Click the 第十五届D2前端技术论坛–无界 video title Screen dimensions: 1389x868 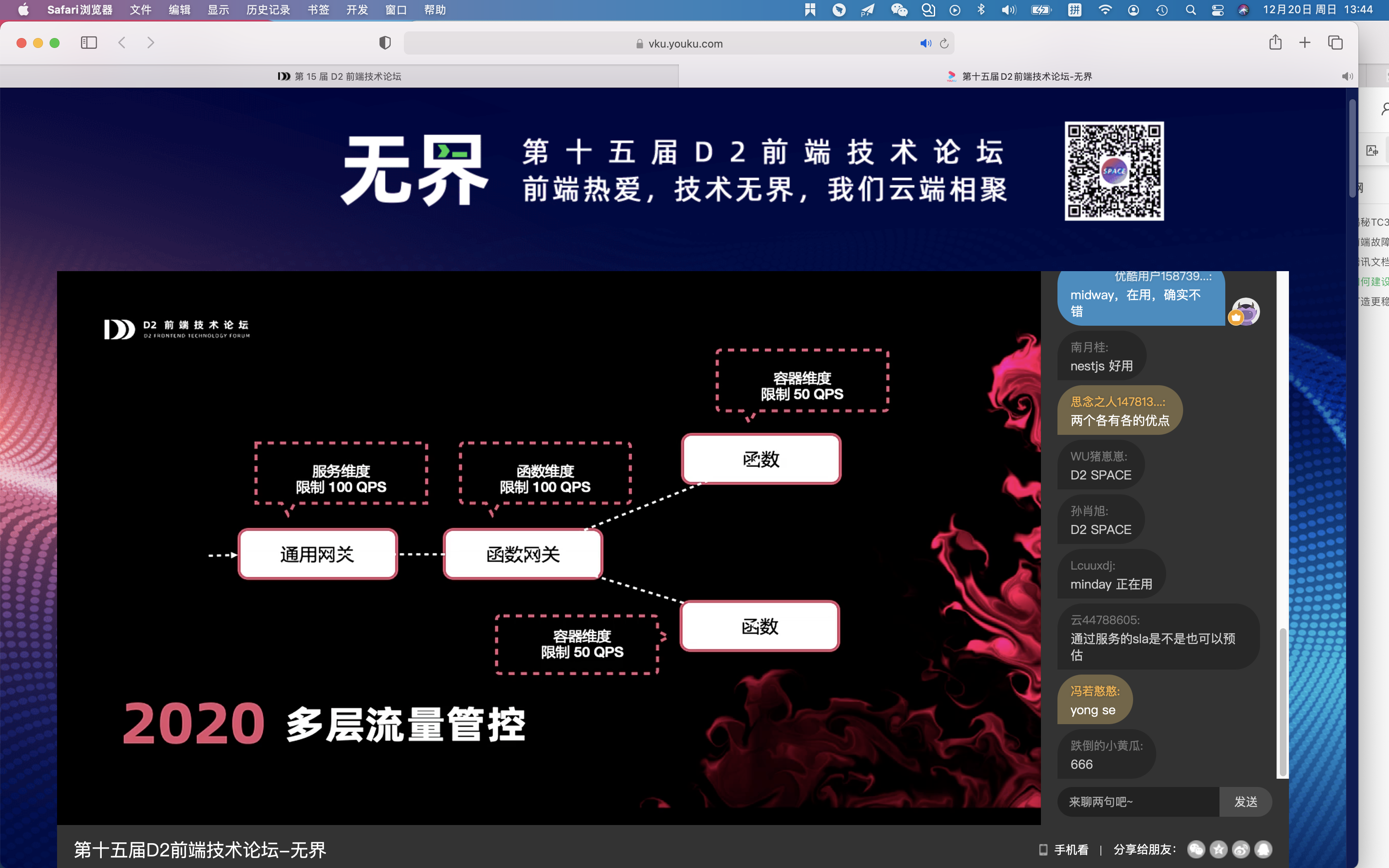(200, 850)
